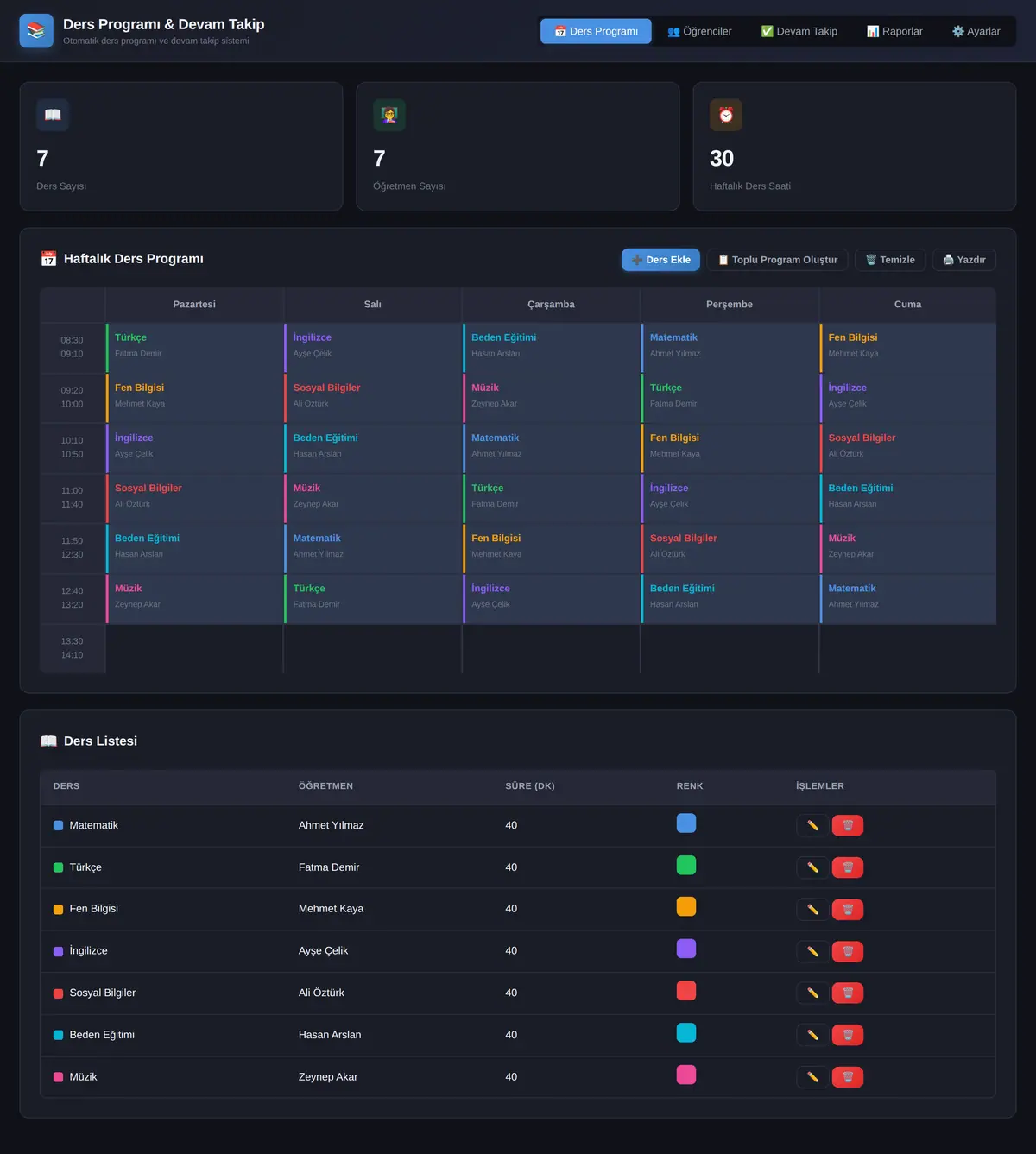Open the Raporlar tab
1036x1154 pixels.
(894, 31)
